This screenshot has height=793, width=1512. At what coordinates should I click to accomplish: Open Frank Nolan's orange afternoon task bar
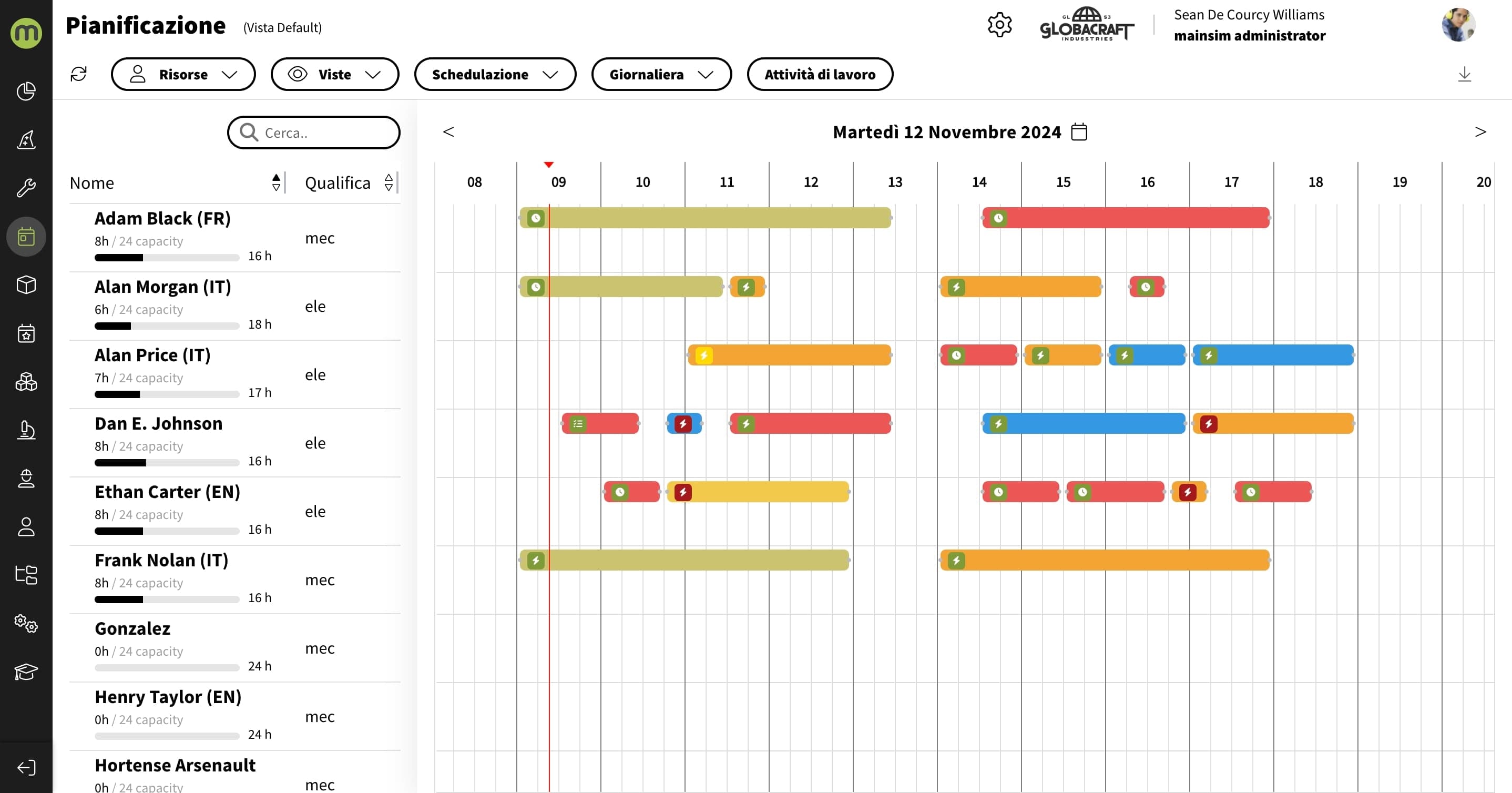(x=1105, y=560)
